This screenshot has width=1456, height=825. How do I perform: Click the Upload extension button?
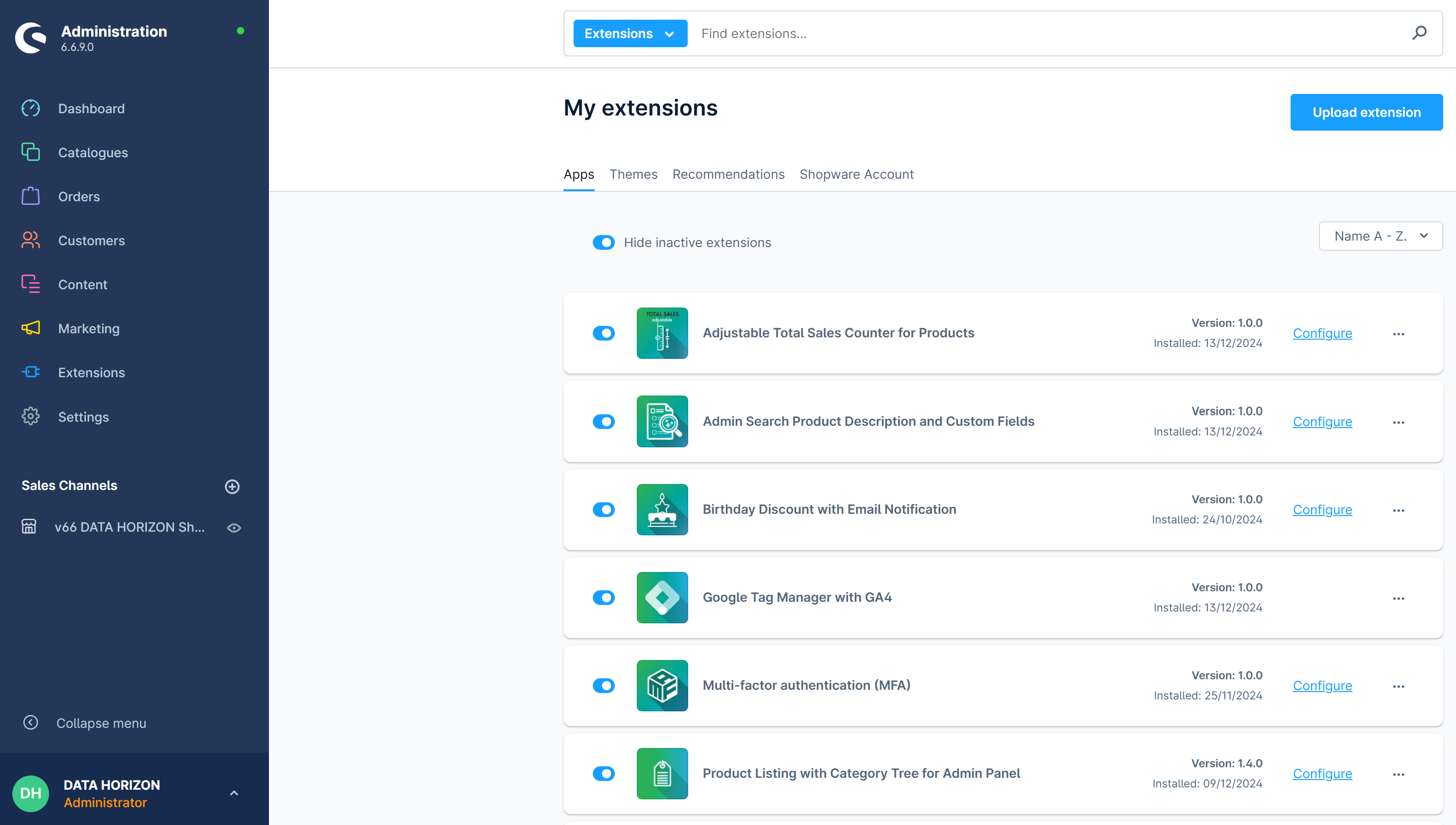point(1366,112)
